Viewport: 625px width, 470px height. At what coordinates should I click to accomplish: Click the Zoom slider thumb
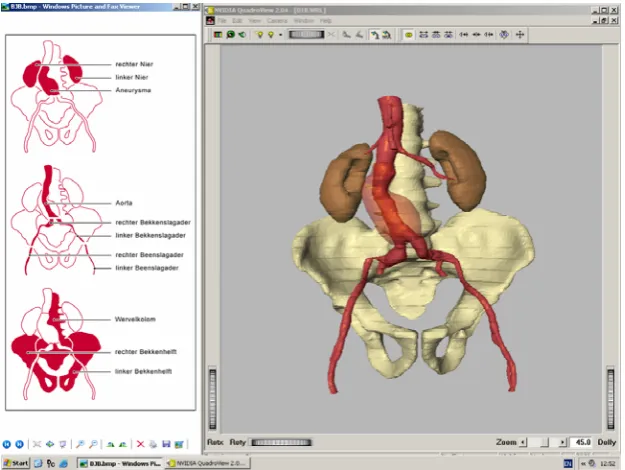point(544,442)
